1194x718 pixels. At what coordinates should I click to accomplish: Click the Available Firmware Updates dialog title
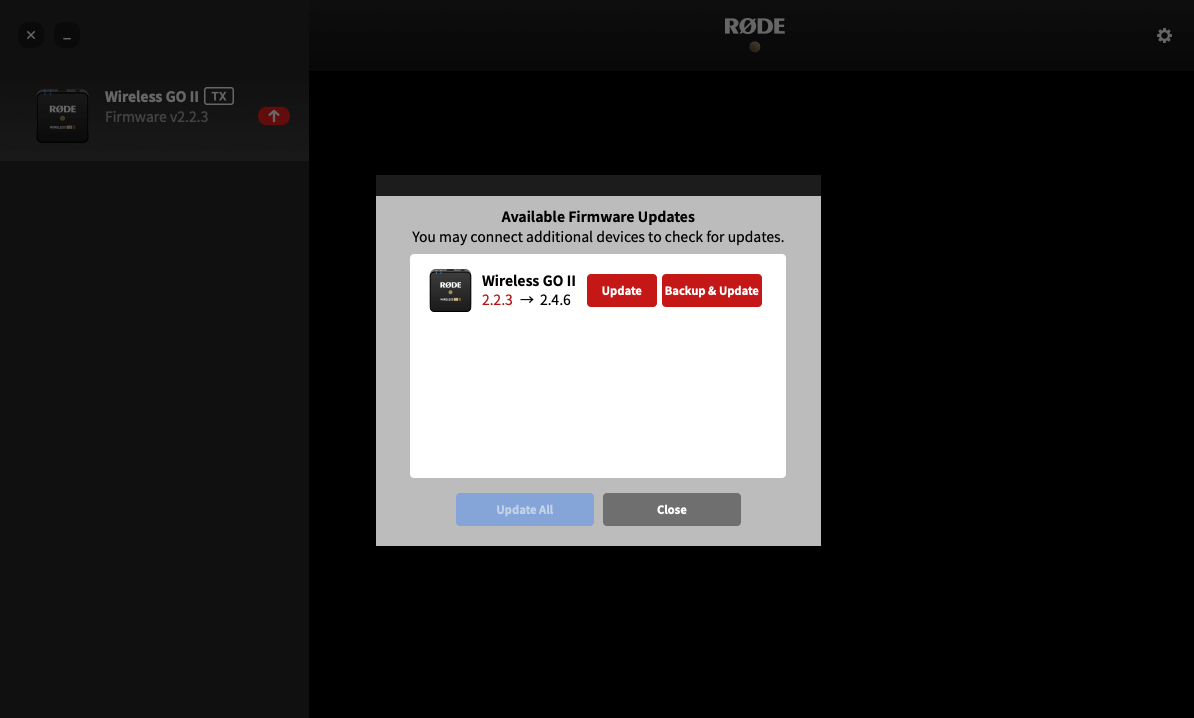(597, 216)
